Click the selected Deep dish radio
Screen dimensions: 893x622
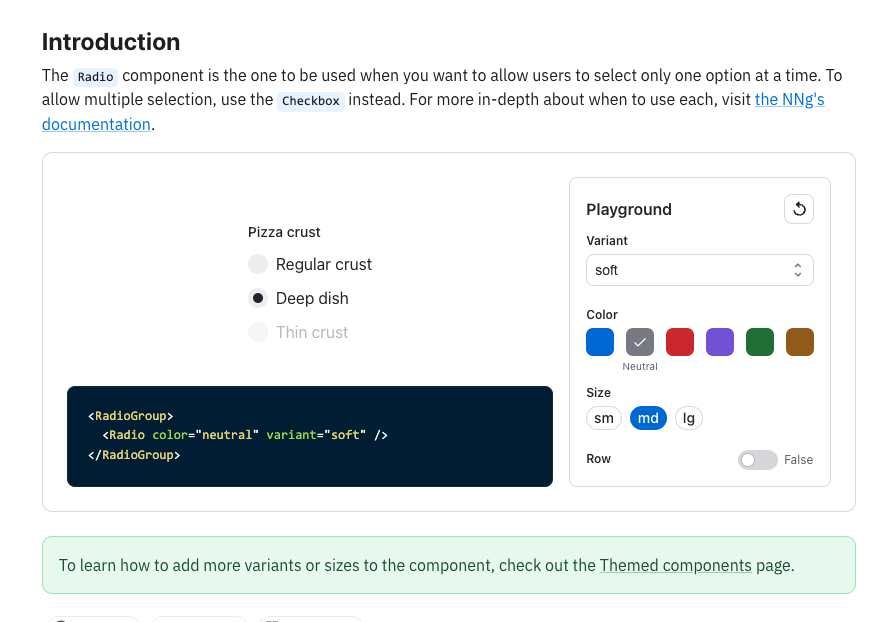[258, 298]
